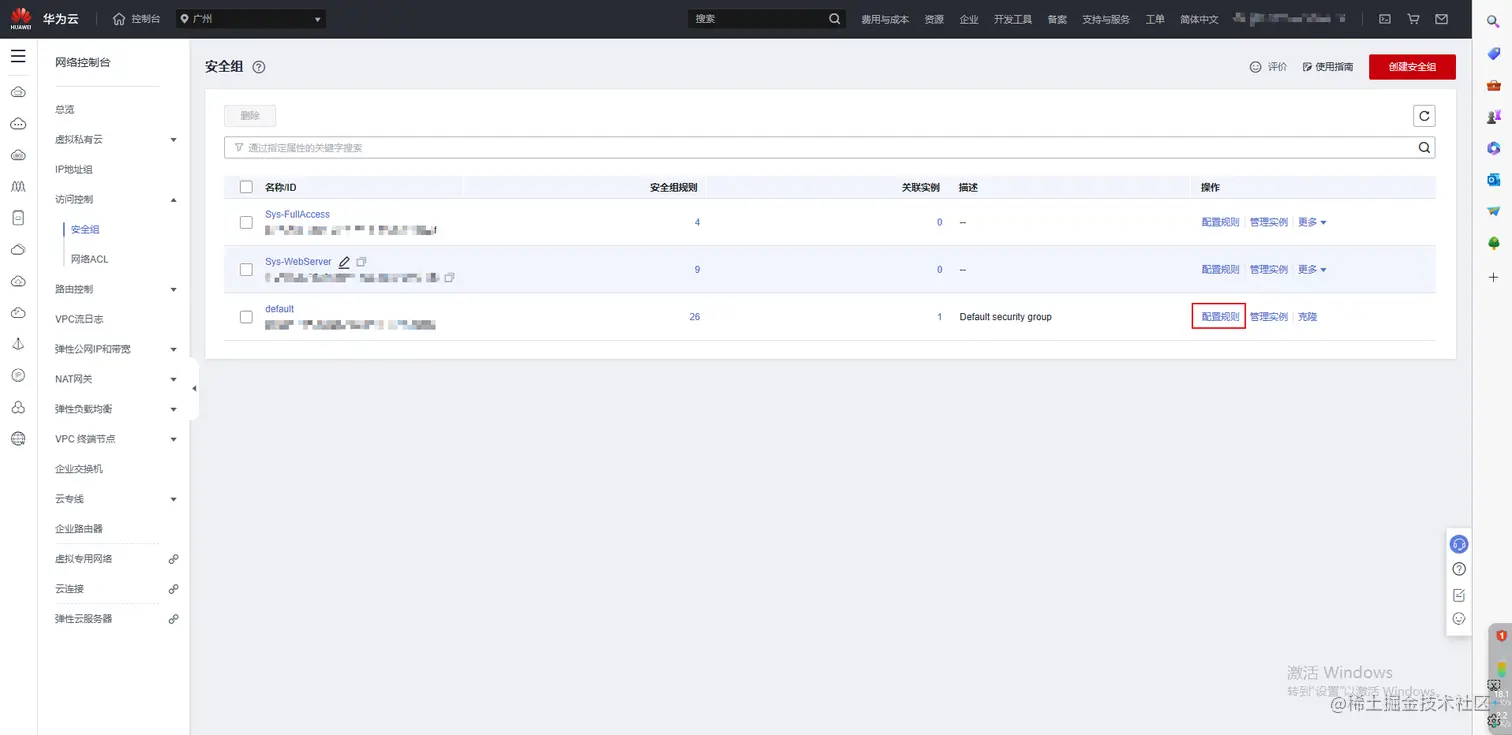
Task: Open the blue shopping tag sidebar icon
Action: (x=1494, y=53)
